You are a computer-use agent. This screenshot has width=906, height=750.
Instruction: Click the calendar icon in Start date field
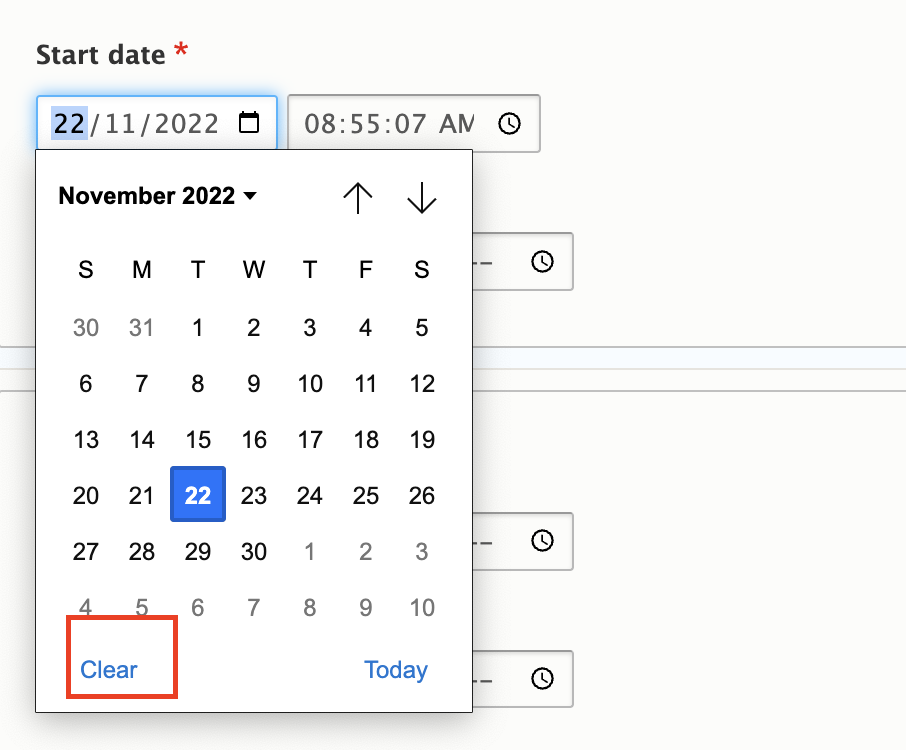pyautogui.click(x=249, y=123)
